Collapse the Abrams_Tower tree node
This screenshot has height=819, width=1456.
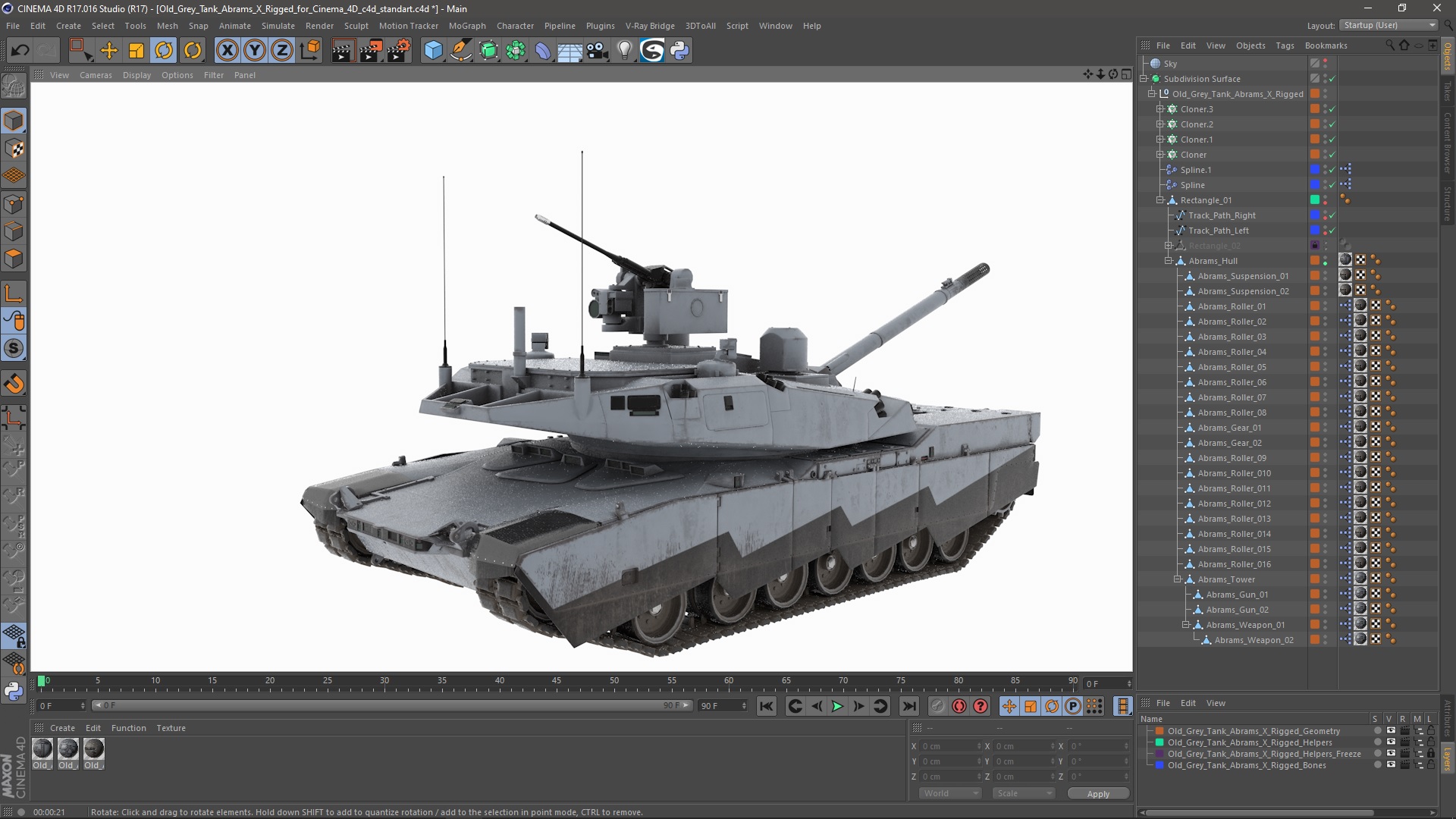(x=1178, y=579)
